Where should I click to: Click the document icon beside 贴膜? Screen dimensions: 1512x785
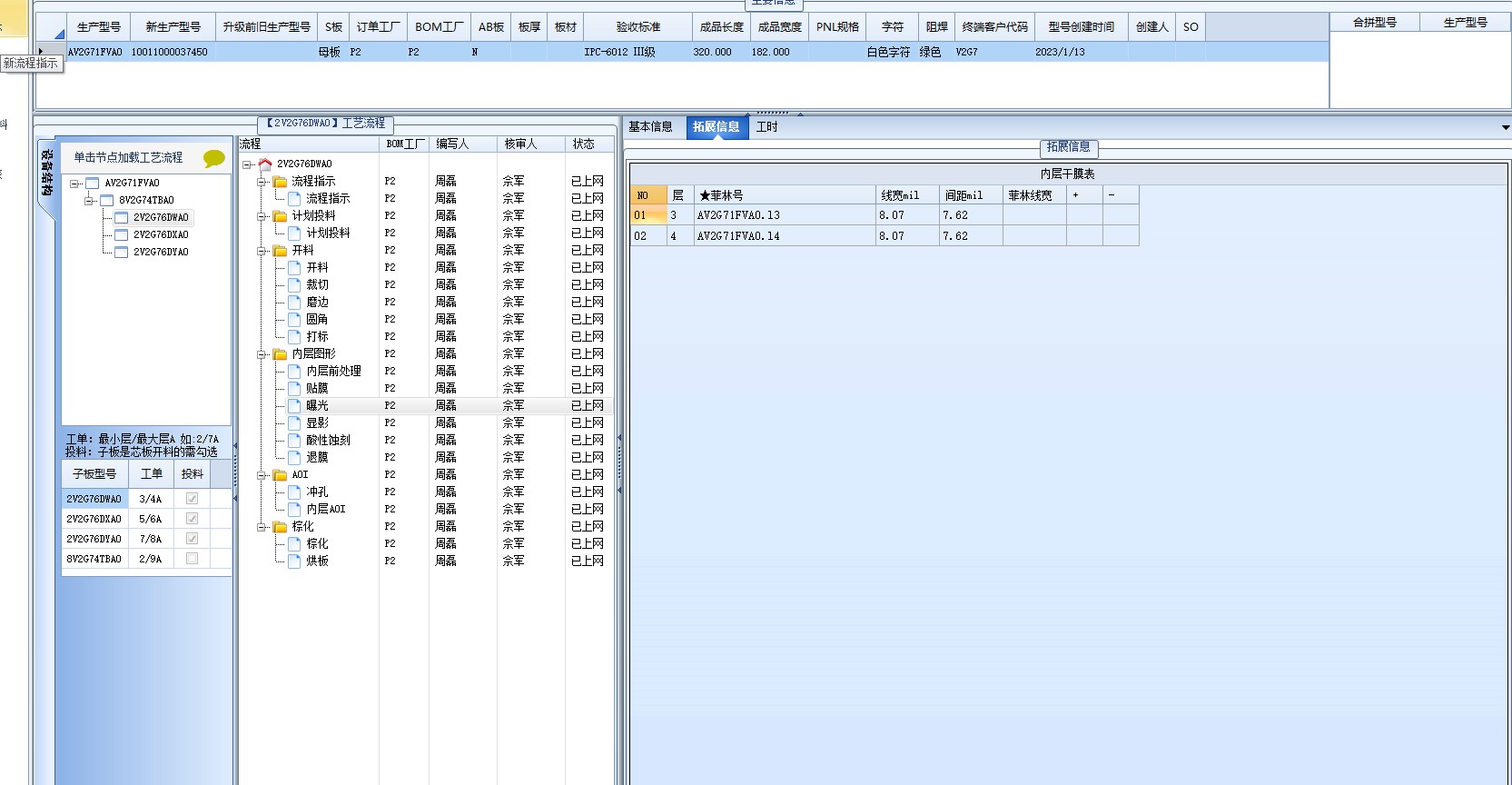tap(294, 389)
